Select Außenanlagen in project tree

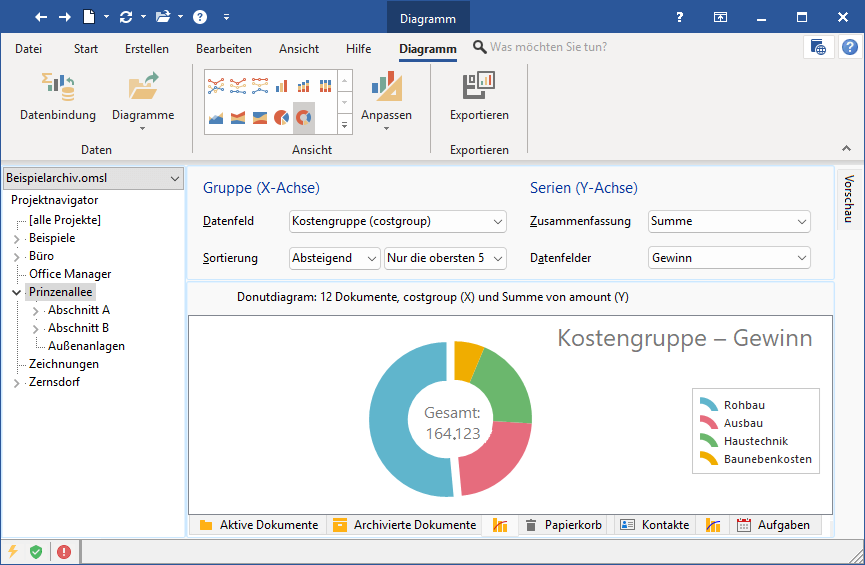[x=86, y=347]
